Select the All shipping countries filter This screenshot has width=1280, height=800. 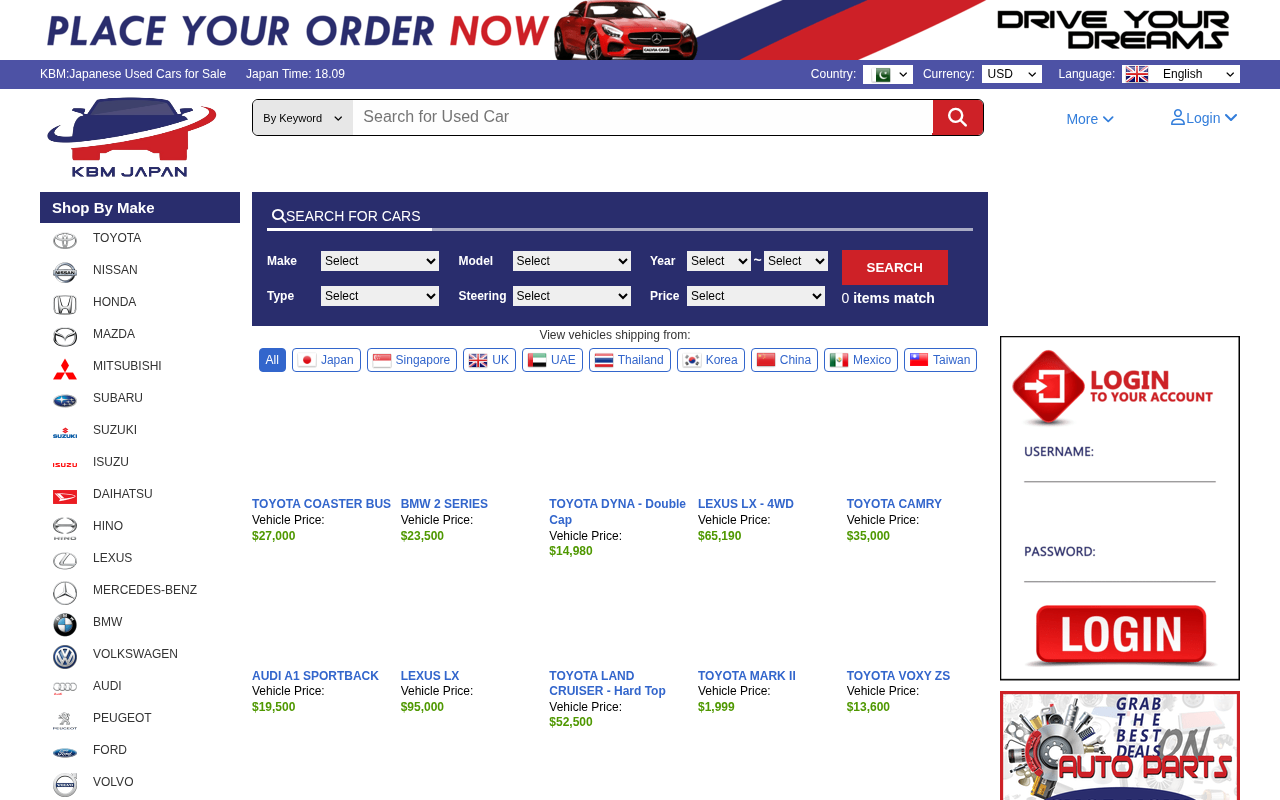click(x=272, y=360)
